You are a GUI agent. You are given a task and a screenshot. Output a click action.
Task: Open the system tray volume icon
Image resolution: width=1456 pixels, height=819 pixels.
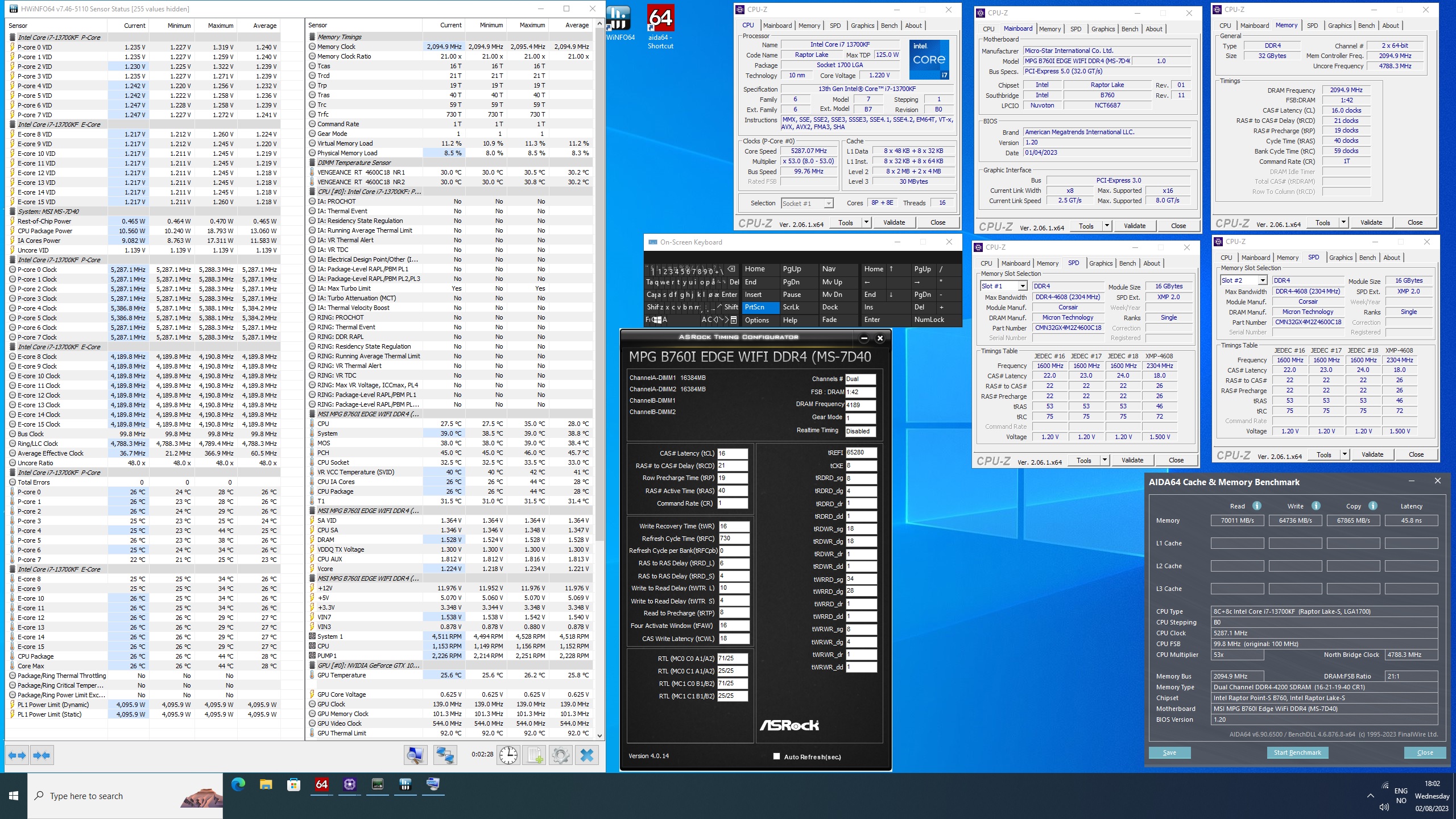click(x=1384, y=807)
